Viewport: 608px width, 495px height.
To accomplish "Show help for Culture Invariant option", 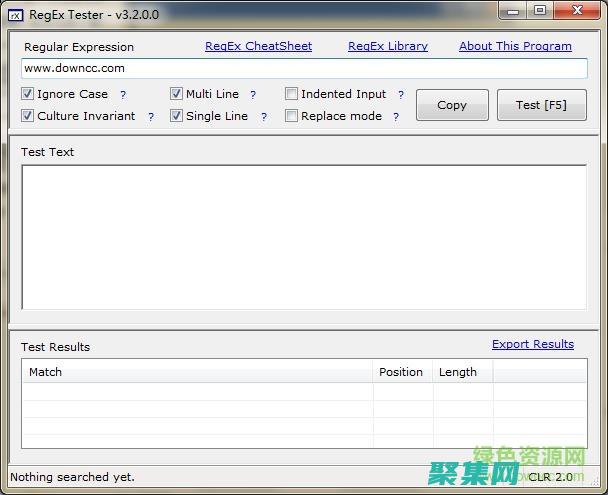I will point(151,117).
